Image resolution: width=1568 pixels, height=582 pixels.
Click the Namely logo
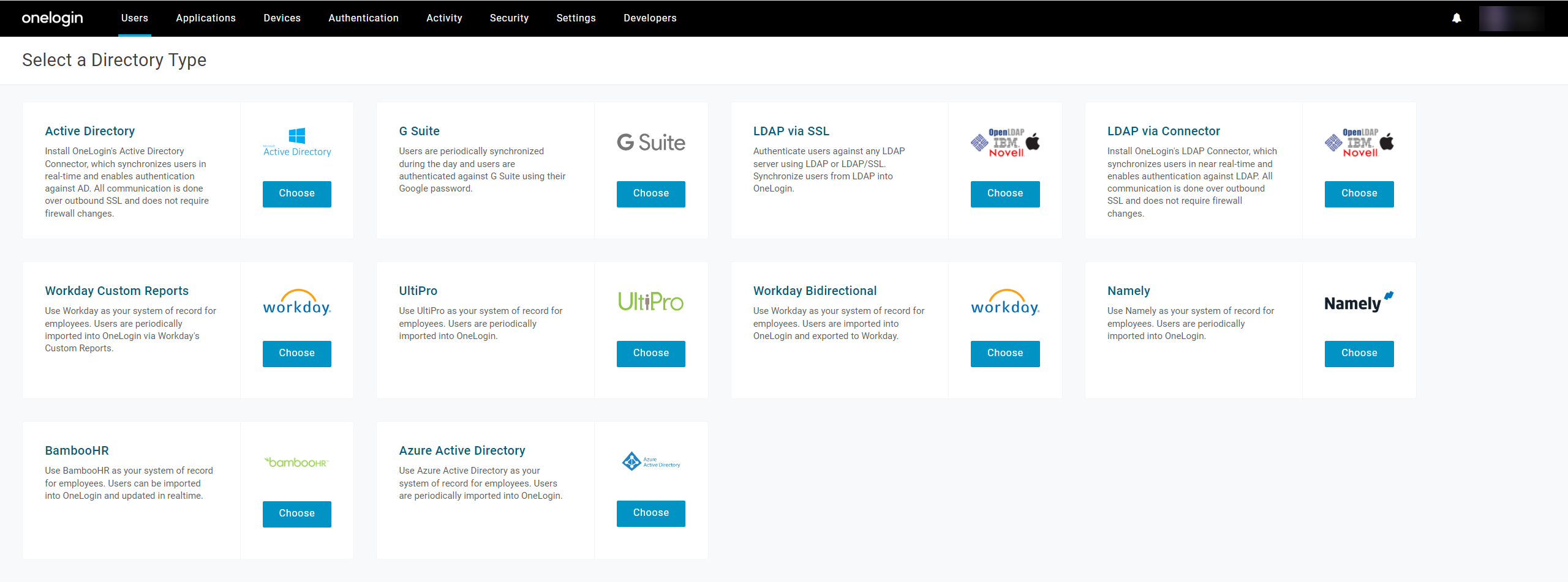1359,302
